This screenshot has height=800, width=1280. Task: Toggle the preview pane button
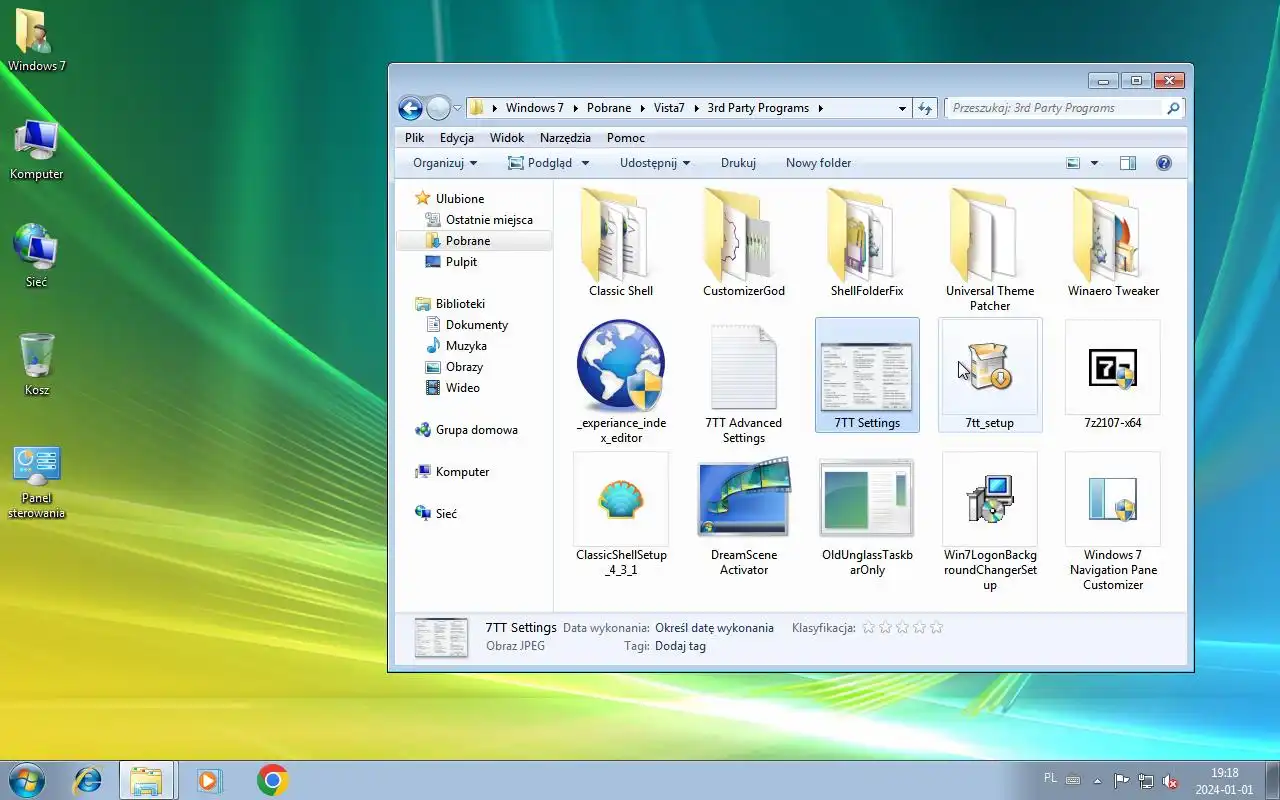click(x=1128, y=163)
